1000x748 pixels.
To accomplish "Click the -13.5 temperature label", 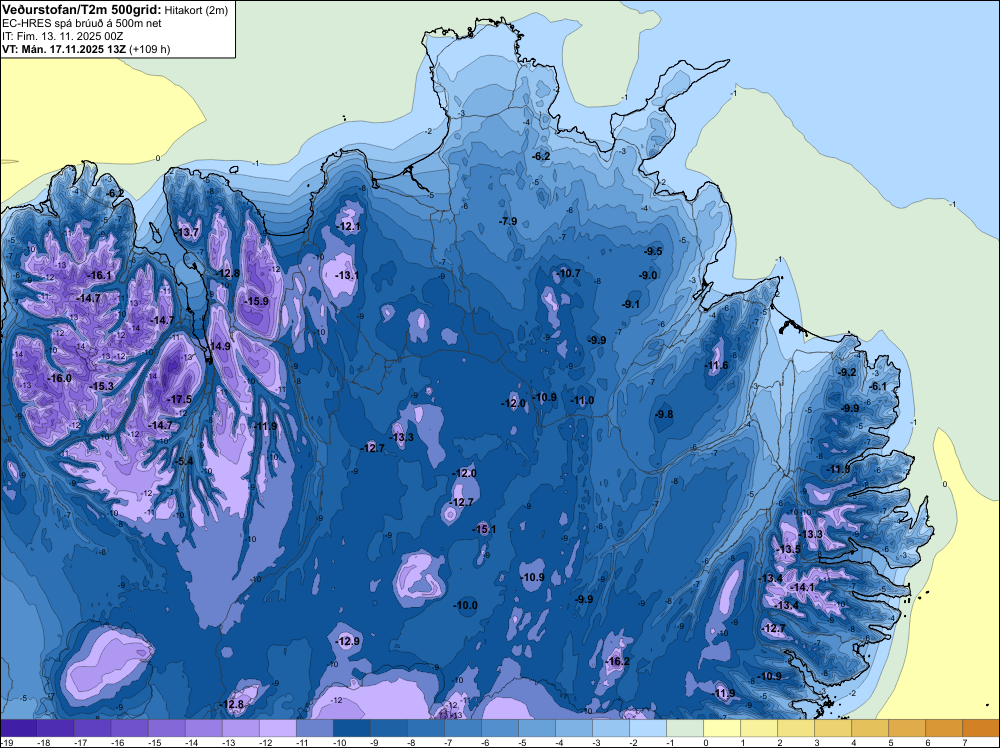I will click(x=788, y=550).
